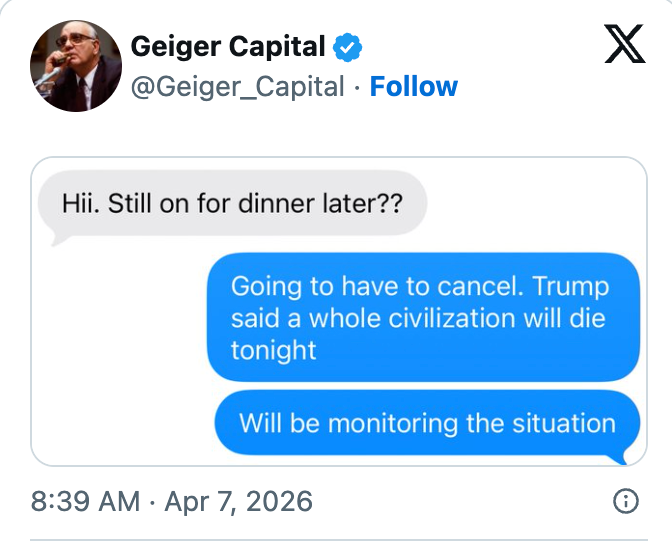The height and width of the screenshot is (545, 672).
Task: Open the Geiger Capital display name
Action: tap(228, 46)
